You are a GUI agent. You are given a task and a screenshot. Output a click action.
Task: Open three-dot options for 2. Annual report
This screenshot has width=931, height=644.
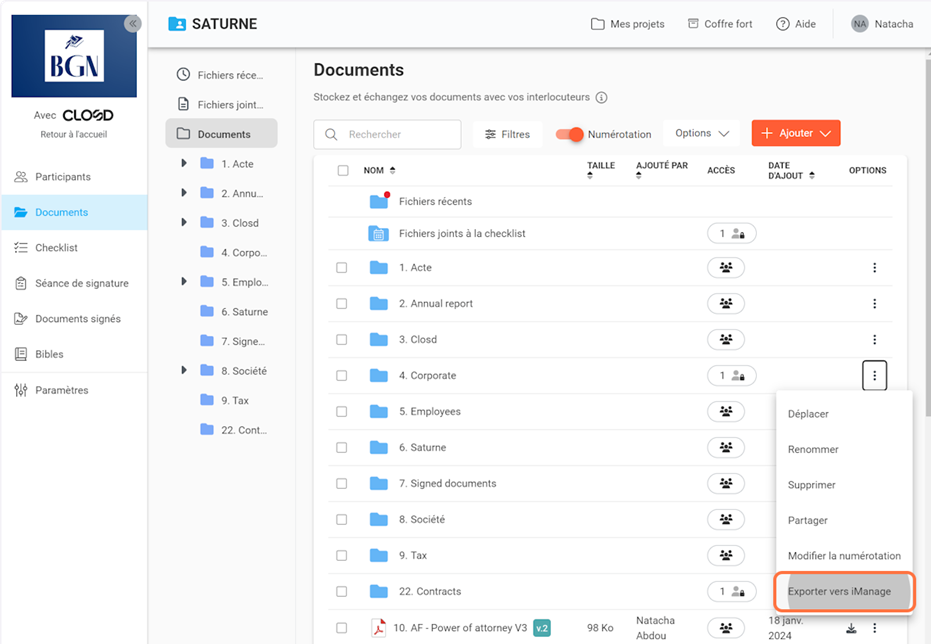874,304
